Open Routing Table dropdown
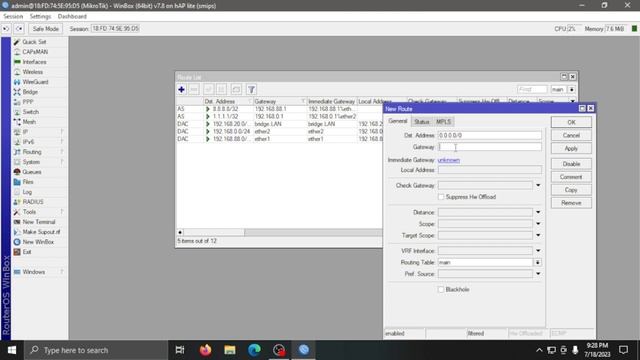 [538, 262]
